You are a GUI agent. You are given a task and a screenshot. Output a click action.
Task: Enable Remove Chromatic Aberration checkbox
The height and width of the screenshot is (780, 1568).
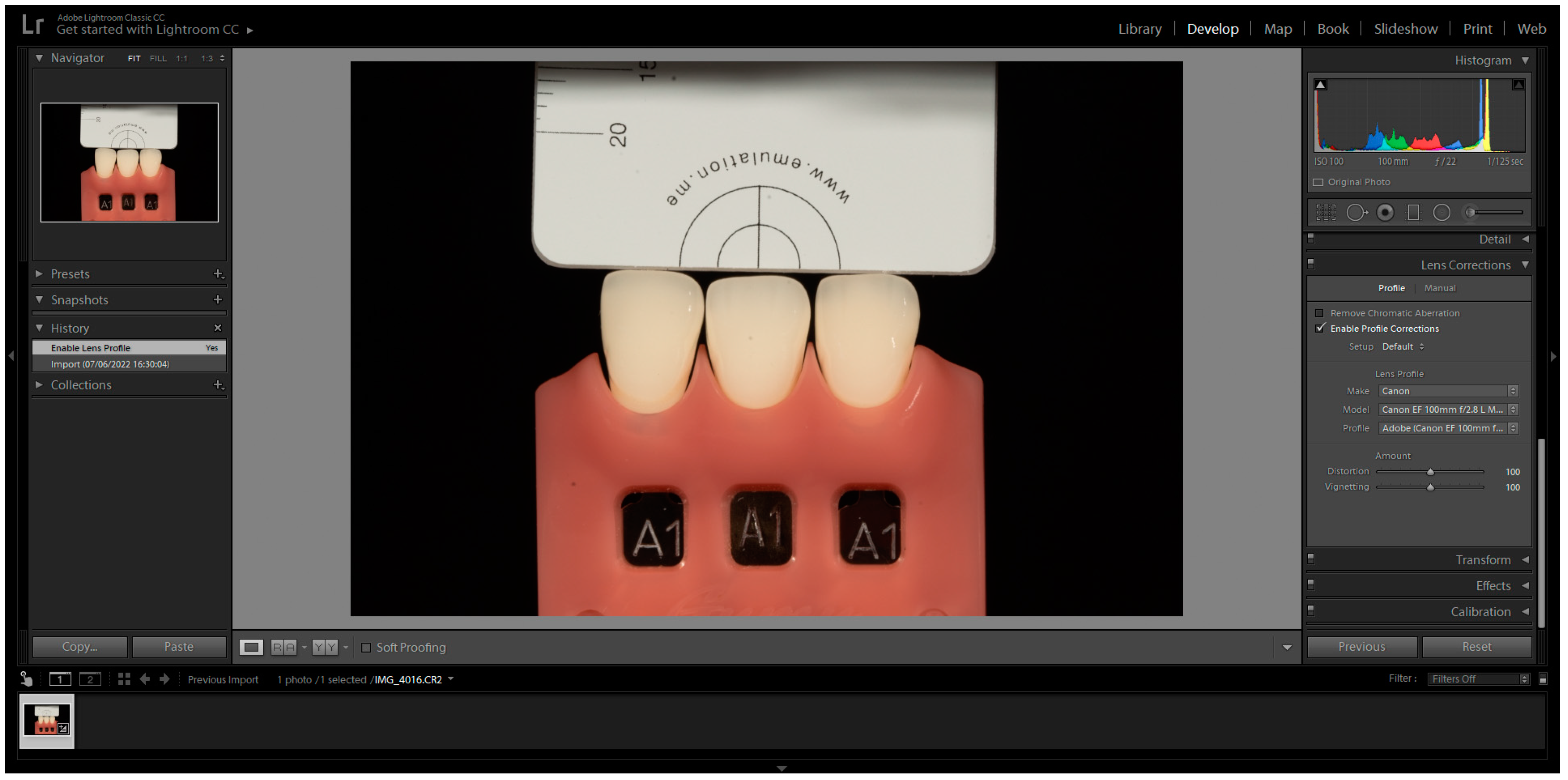click(x=1319, y=313)
